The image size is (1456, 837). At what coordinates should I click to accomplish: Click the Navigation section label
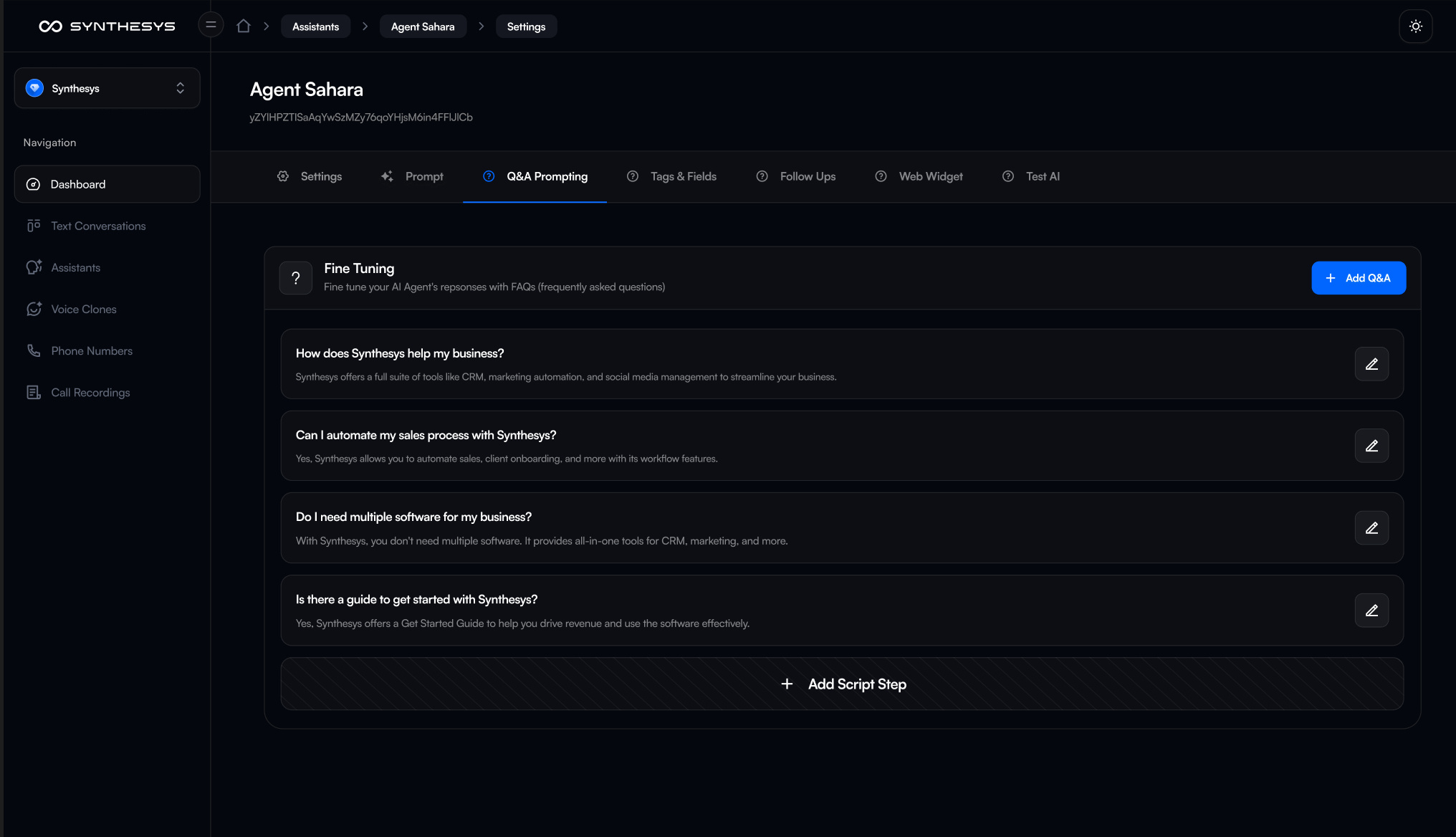tap(49, 143)
